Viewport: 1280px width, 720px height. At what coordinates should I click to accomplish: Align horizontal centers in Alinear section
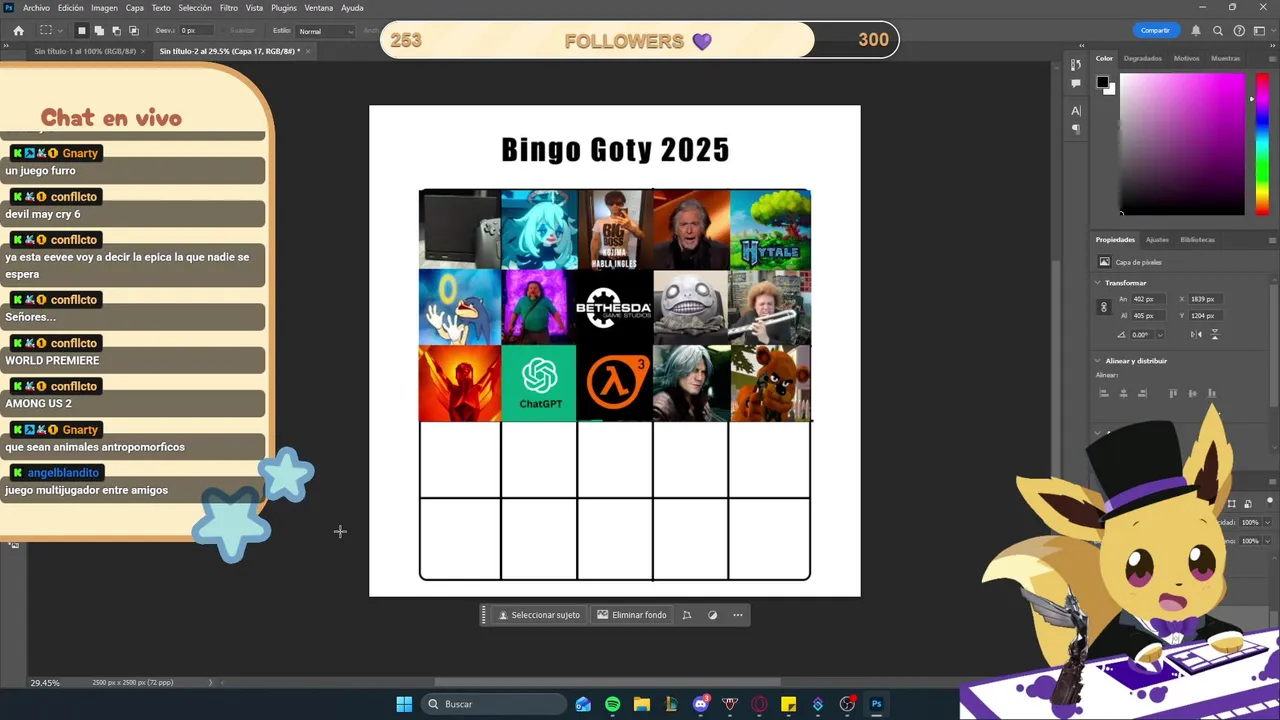pyautogui.click(x=1123, y=394)
